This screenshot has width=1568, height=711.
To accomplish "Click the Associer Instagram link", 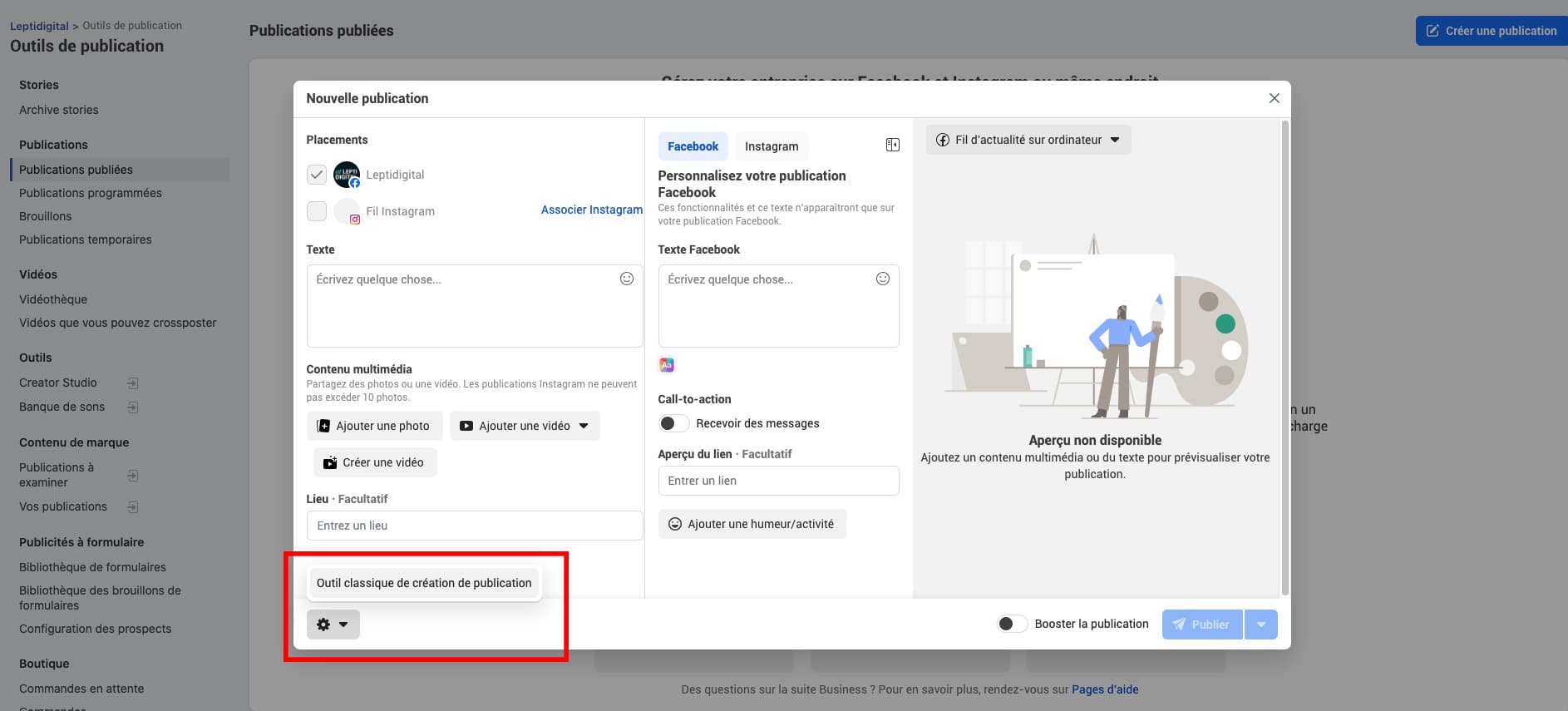I will (591, 210).
